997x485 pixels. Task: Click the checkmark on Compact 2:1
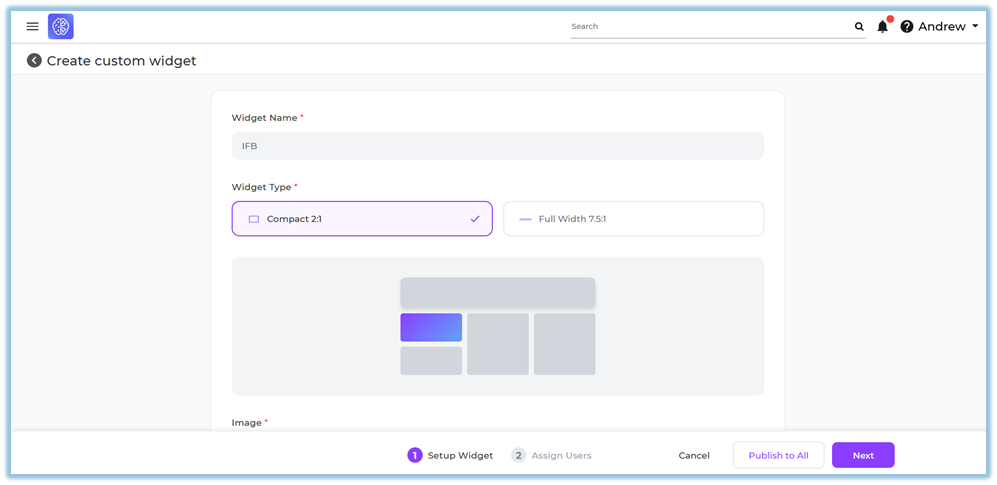click(x=475, y=219)
